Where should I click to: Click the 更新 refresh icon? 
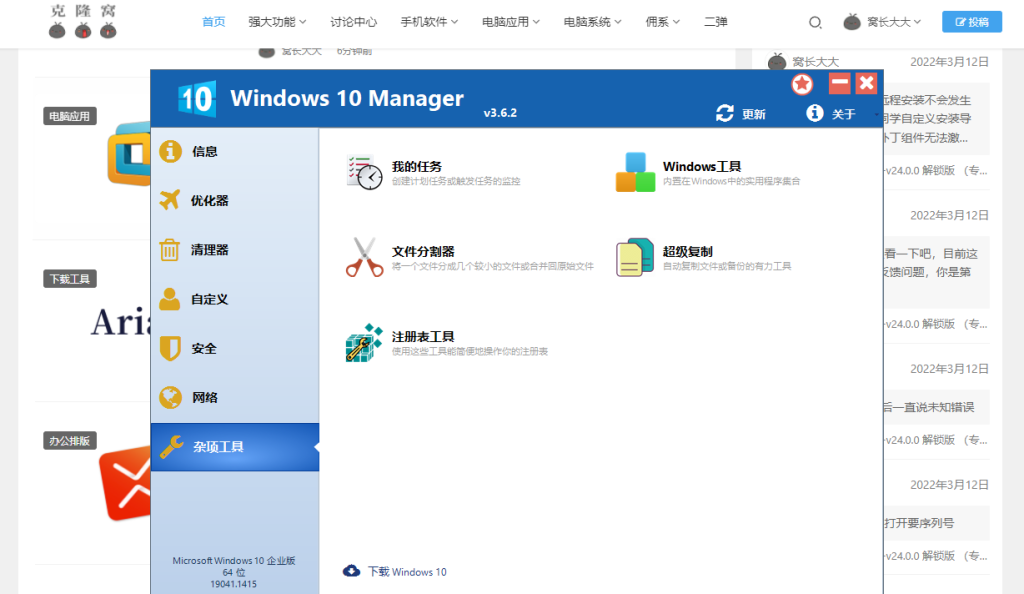724,114
